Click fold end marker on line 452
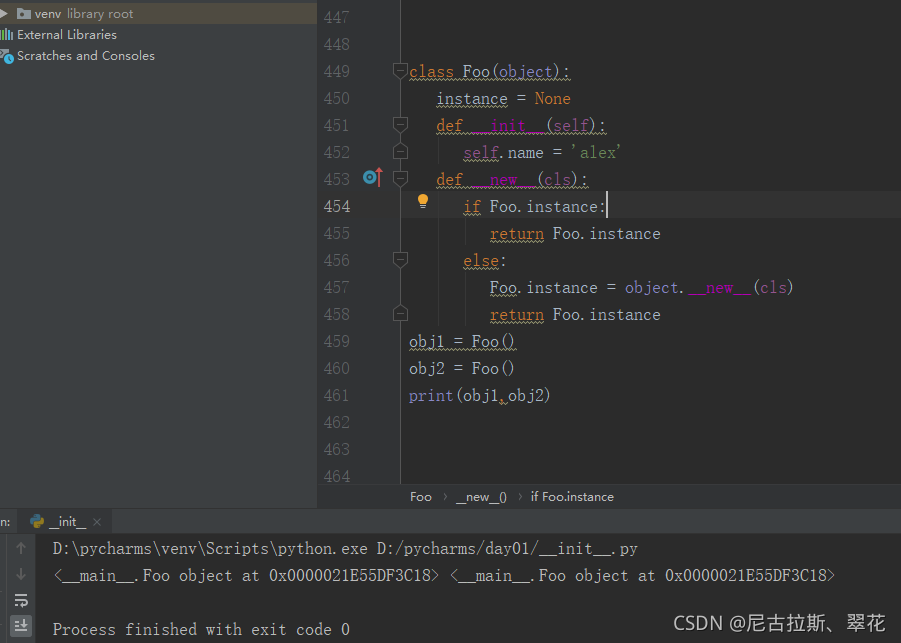 (x=400, y=152)
